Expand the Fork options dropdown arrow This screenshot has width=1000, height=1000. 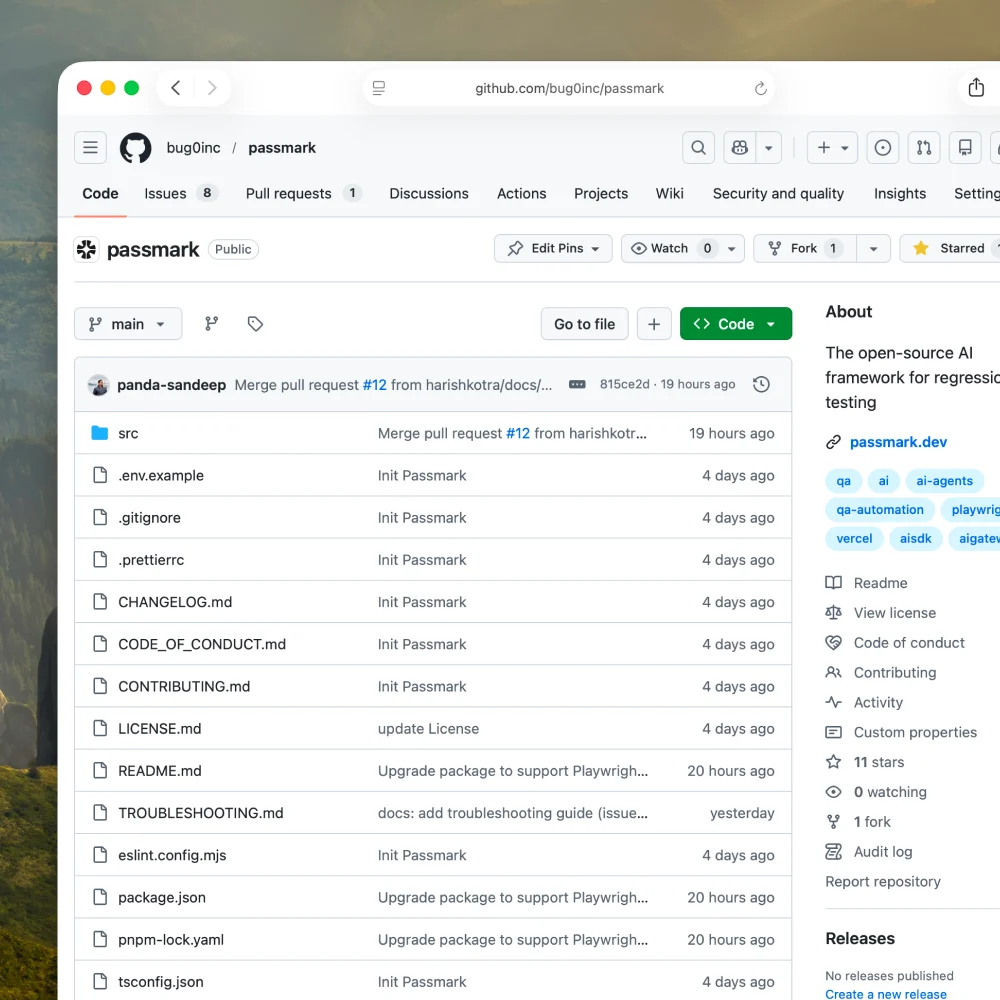coord(873,248)
